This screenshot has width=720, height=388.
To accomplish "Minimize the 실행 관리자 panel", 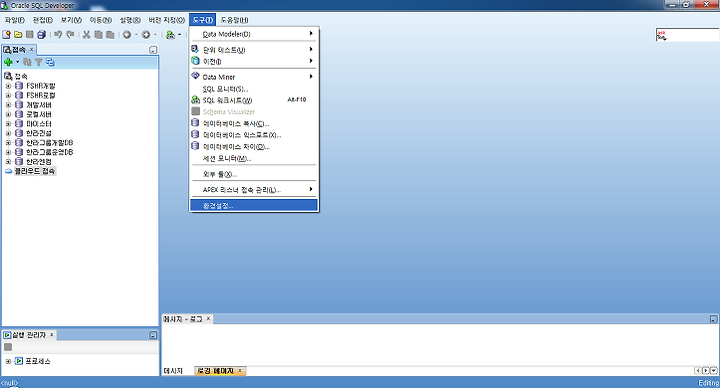I will [153, 335].
